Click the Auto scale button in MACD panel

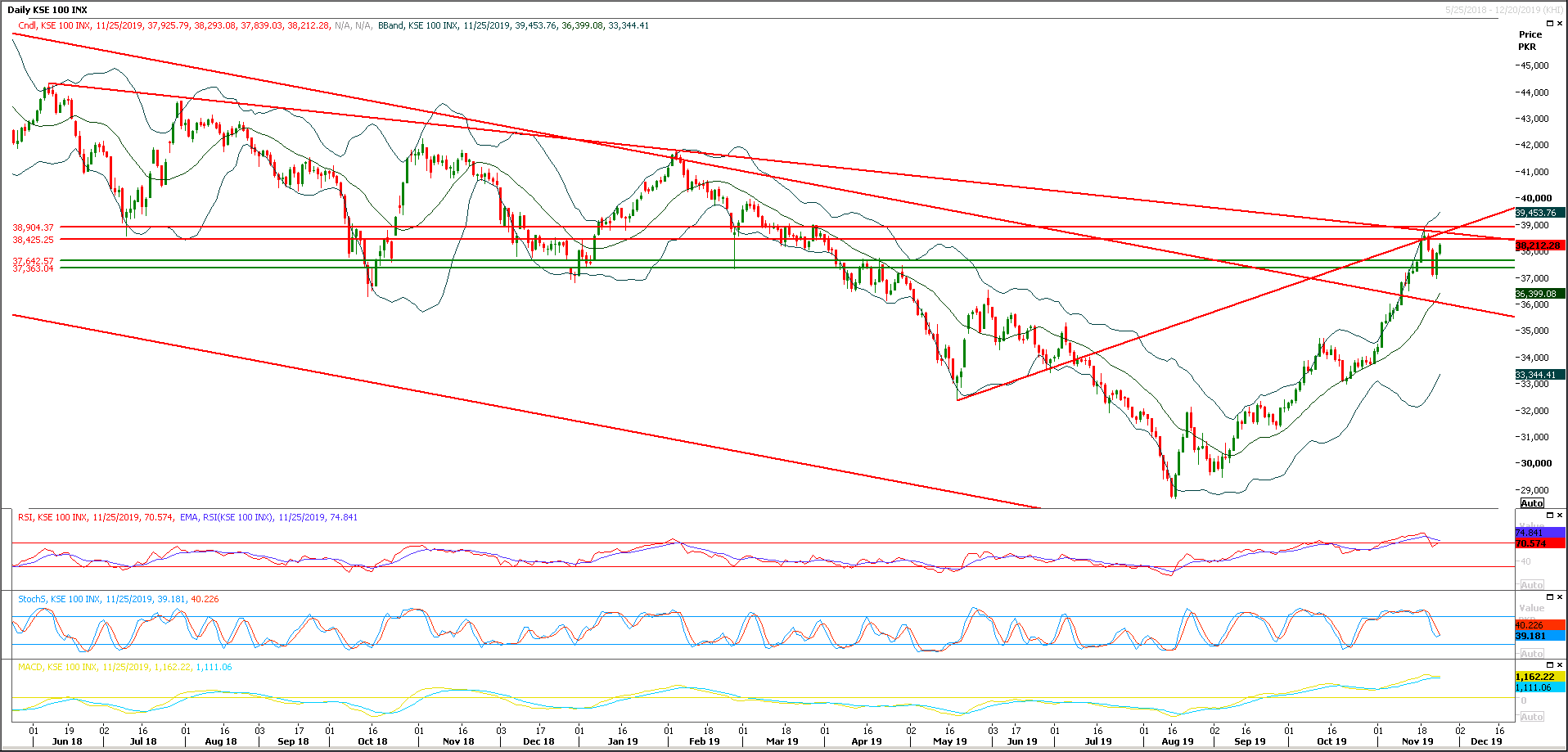(1532, 717)
